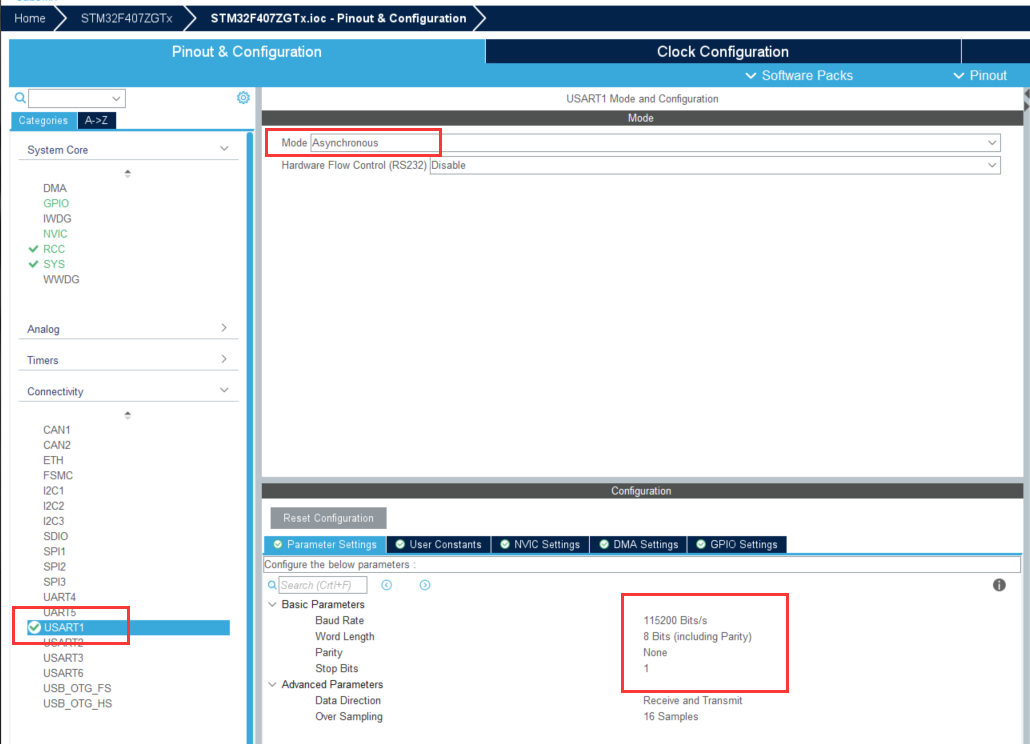
Task: Collapse the Connectivity category
Action: point(224,390)
